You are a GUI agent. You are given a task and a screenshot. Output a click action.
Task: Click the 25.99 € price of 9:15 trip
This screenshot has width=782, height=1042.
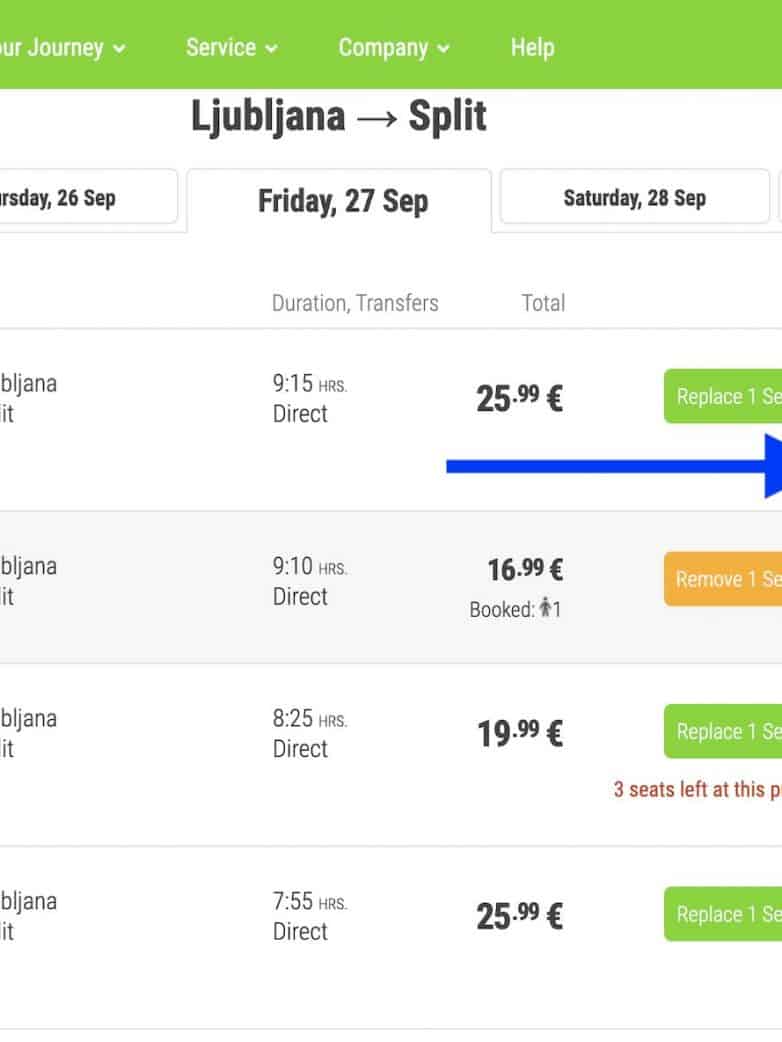point(519,398)
